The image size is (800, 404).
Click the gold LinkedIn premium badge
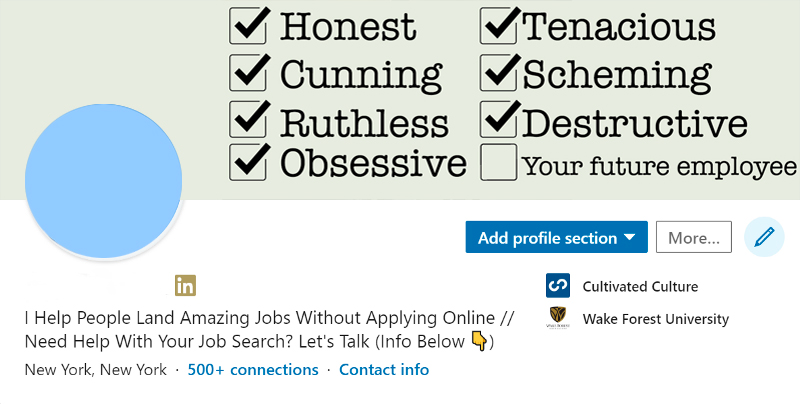185,285
